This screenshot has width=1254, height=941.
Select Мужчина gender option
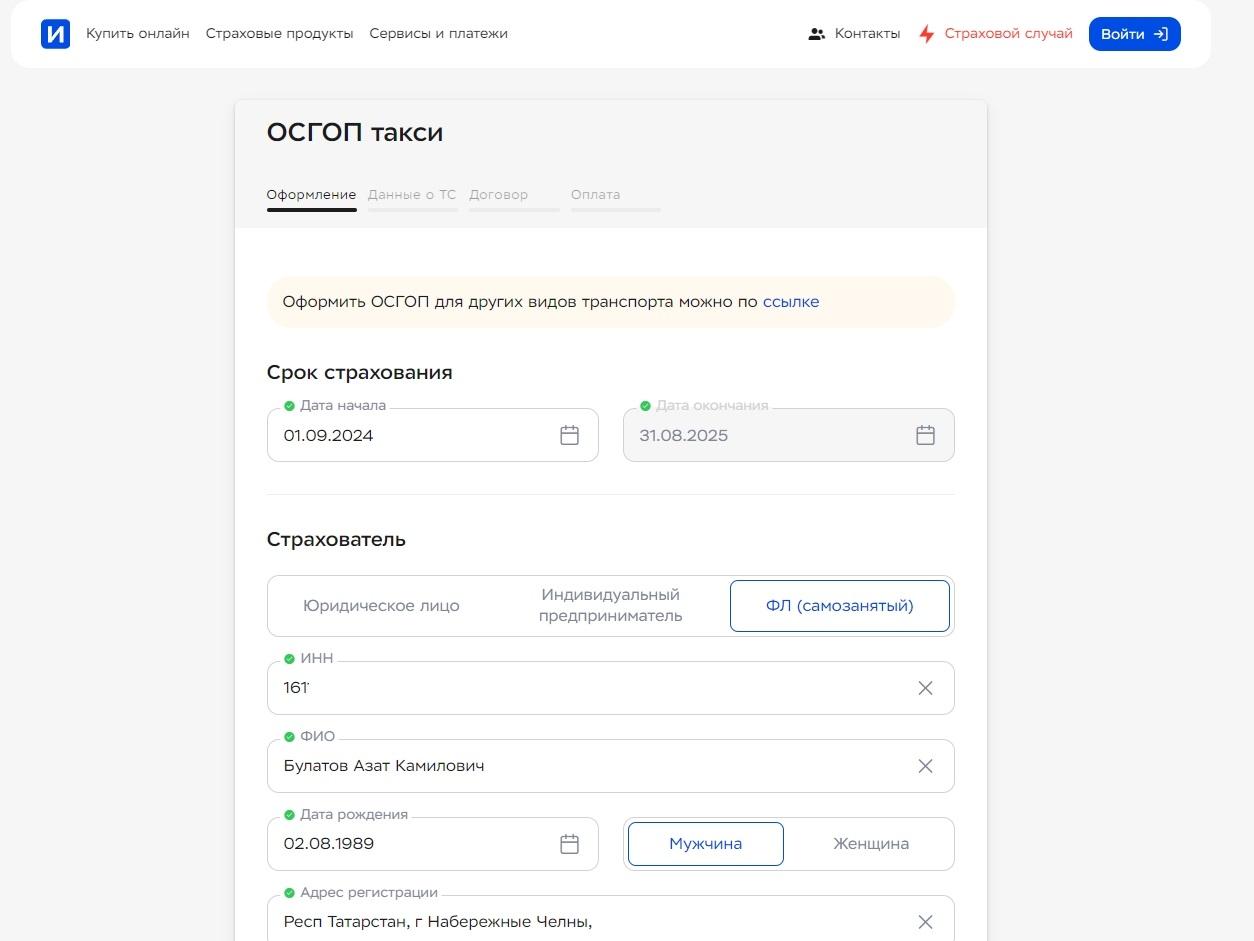tap(705, 844)
